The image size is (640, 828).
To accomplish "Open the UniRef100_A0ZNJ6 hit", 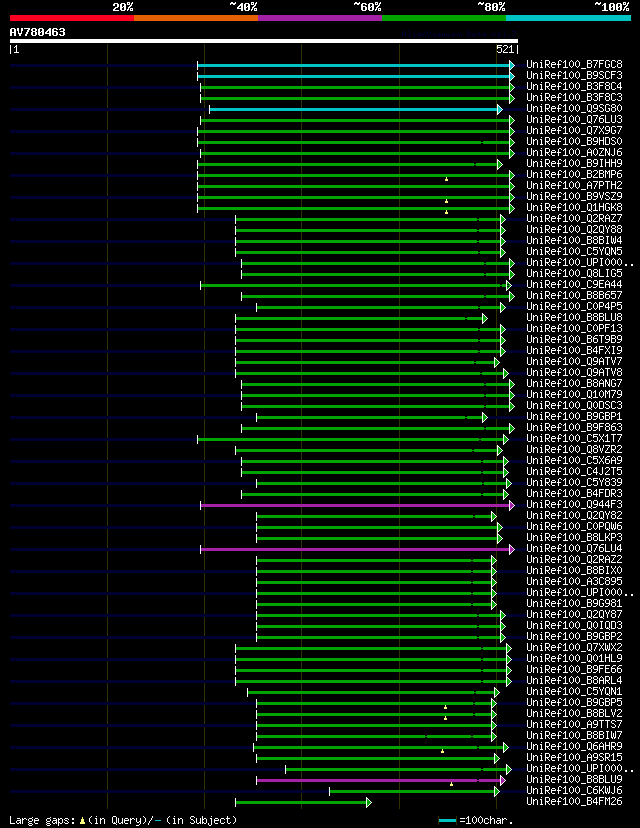I will [575, 153].
